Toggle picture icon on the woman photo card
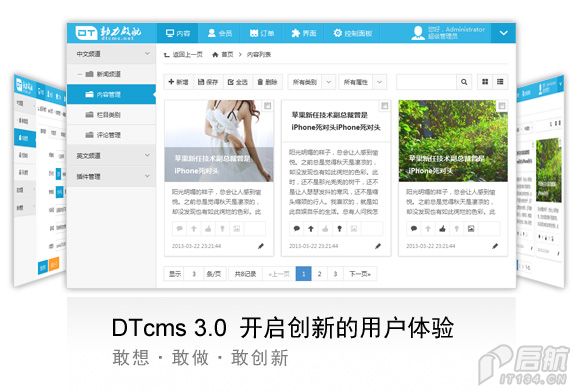This screenshot has height=392, width=580. 237,229
